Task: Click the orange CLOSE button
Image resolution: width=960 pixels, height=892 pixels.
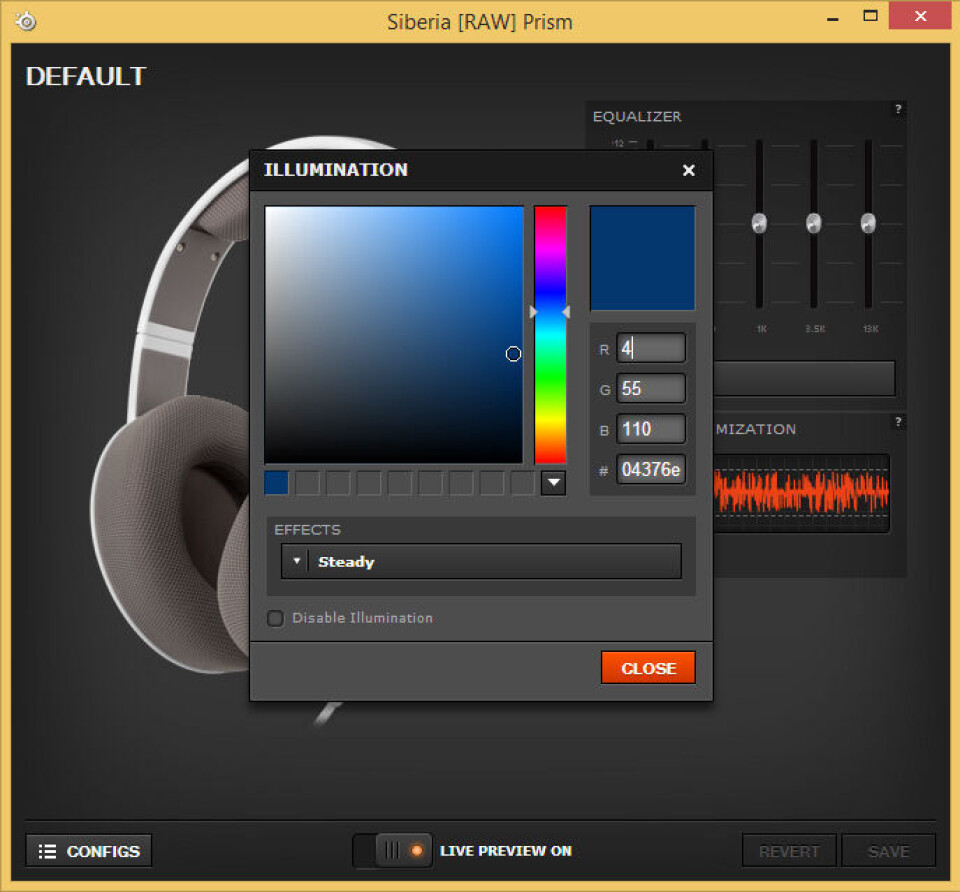Action: point(648,667)
